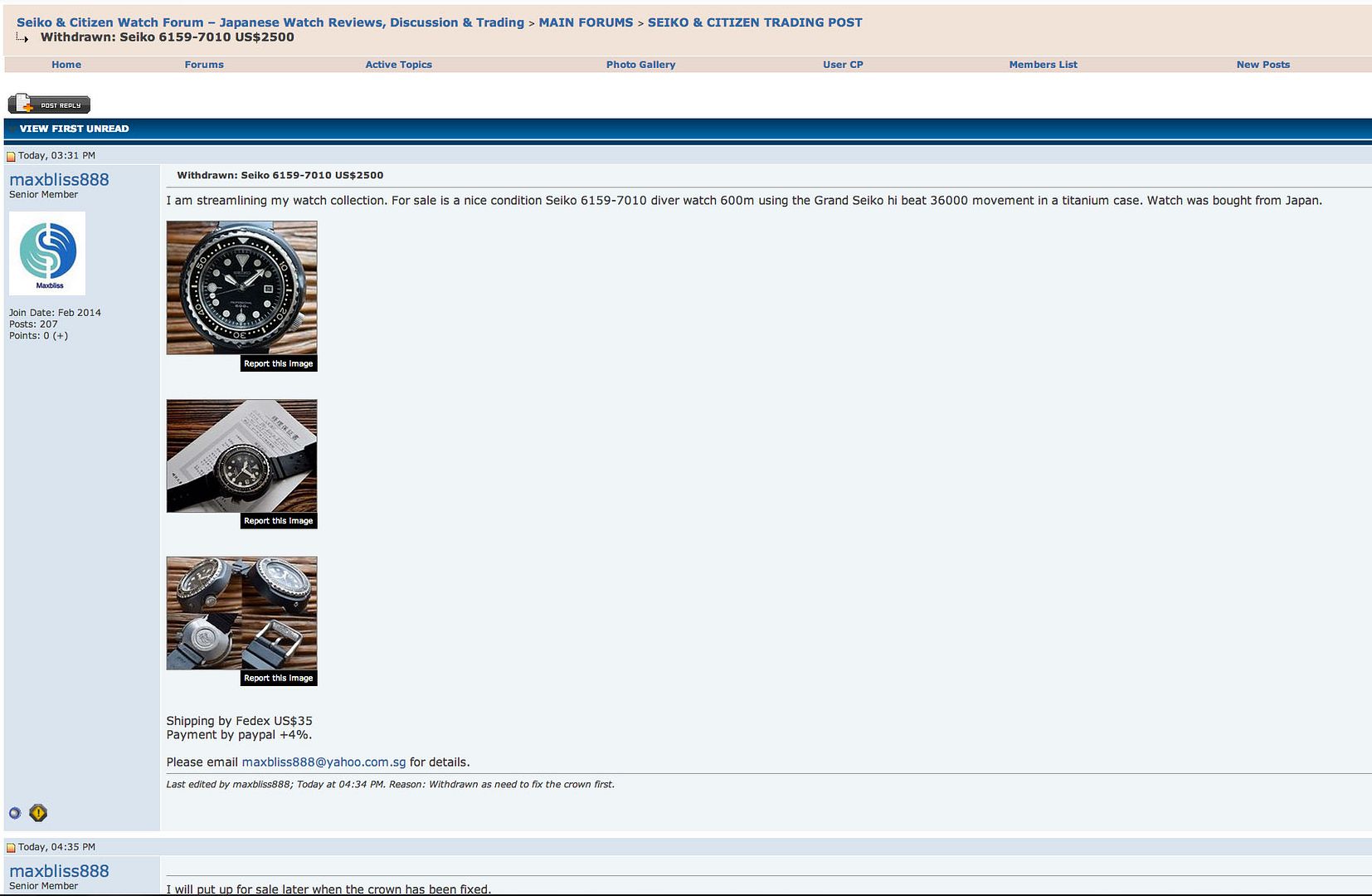Screen dimensions: 1372x896
Task: Open Seiko & Citizen Trading Post breadcrumb
Action: coord(755,22)
